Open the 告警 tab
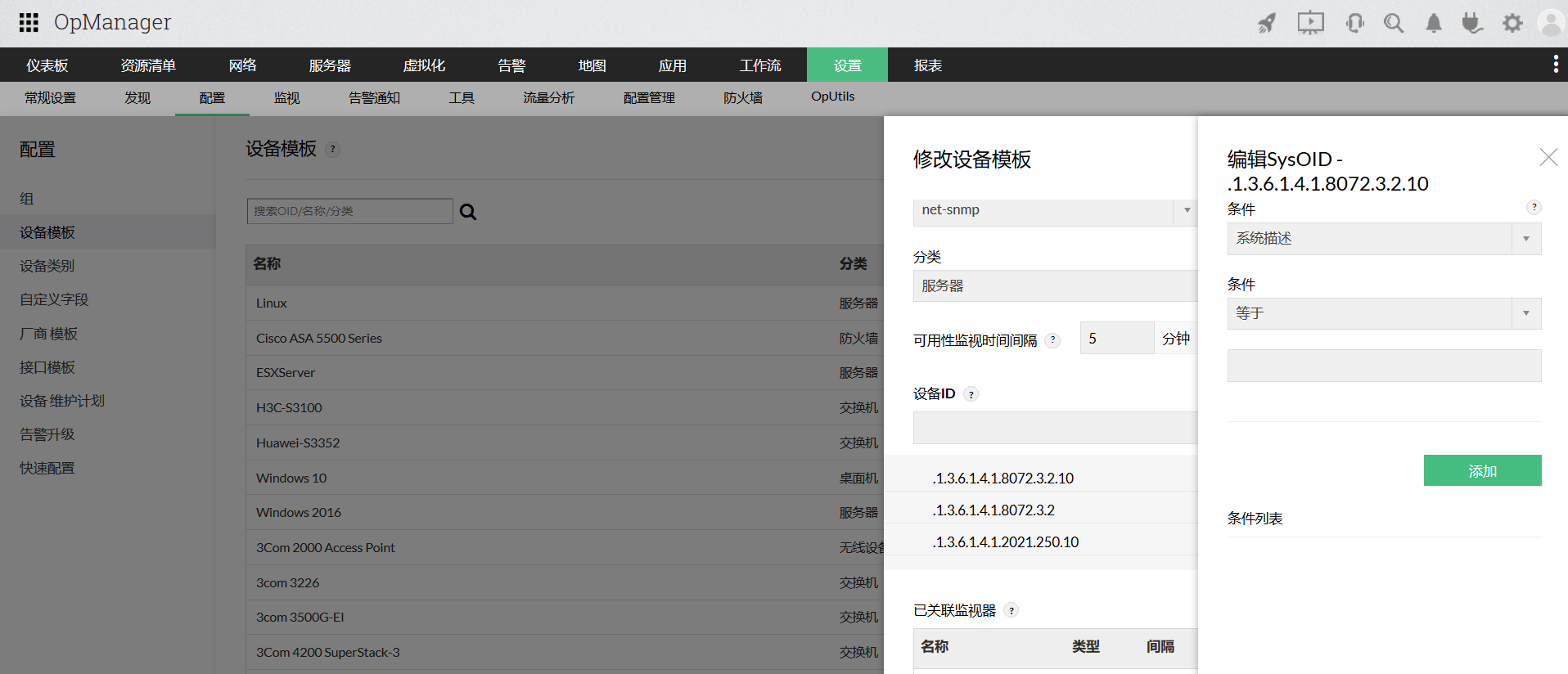This screenshot has width=1568, height=674. tap(511, 65)
